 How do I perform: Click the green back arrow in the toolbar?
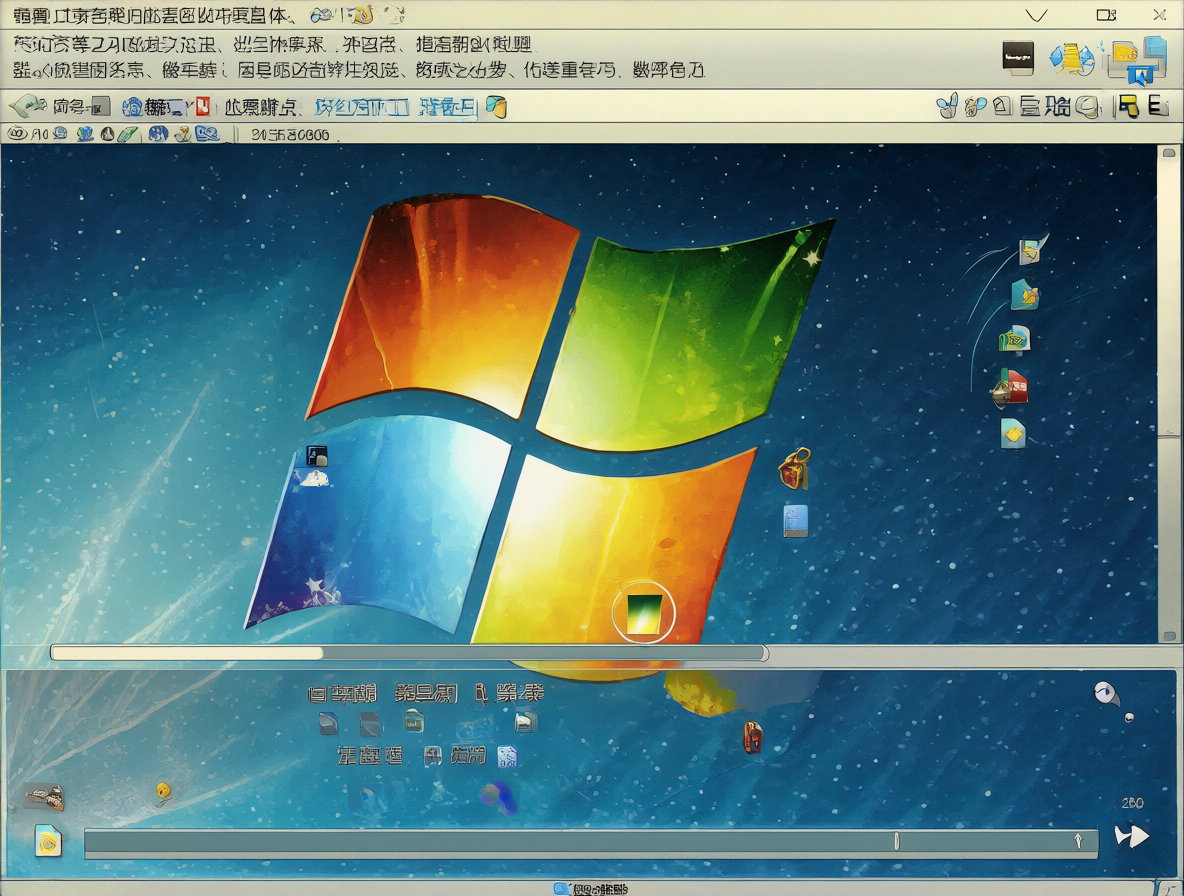[x=27, y=106]
